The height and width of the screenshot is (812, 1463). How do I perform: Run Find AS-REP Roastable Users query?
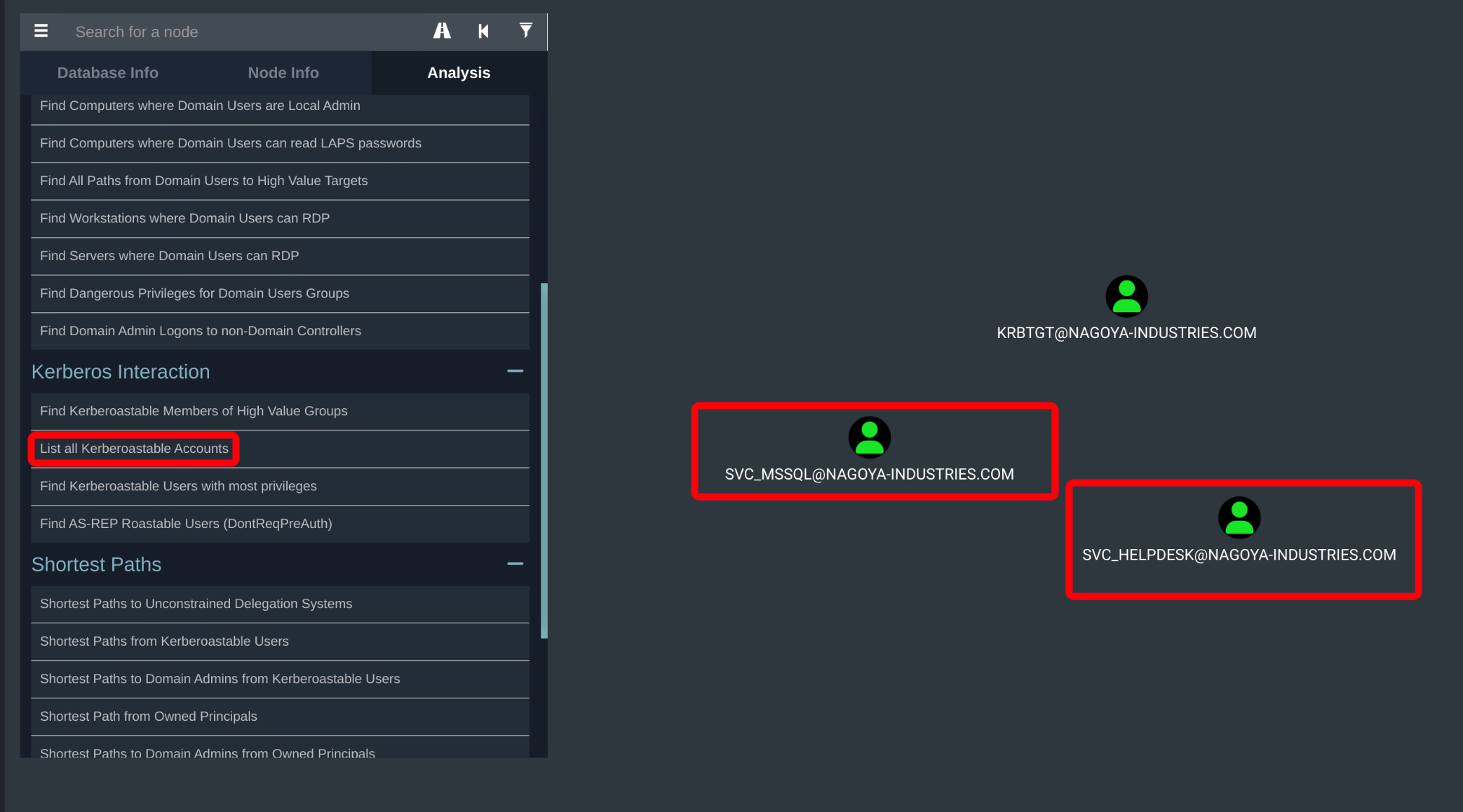[x=186, y=524]
